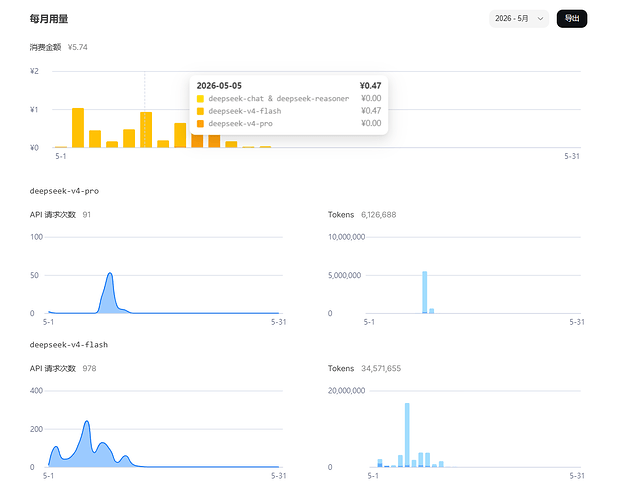Click the 每月用量 page heading
The image size is (643, 500).
pos(49,19)
